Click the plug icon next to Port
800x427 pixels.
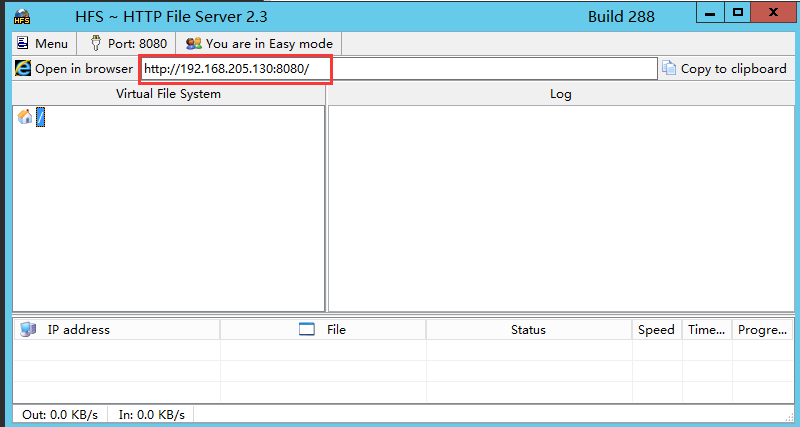pos(95,43)
